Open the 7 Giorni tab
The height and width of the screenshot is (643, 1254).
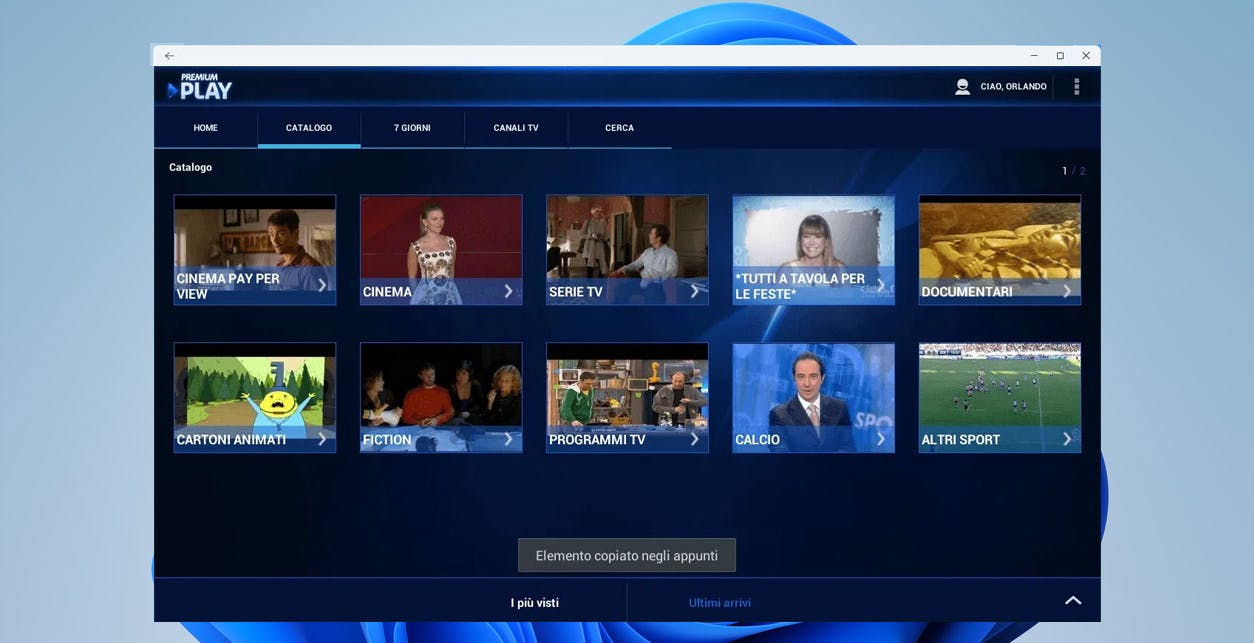[412, 128]
